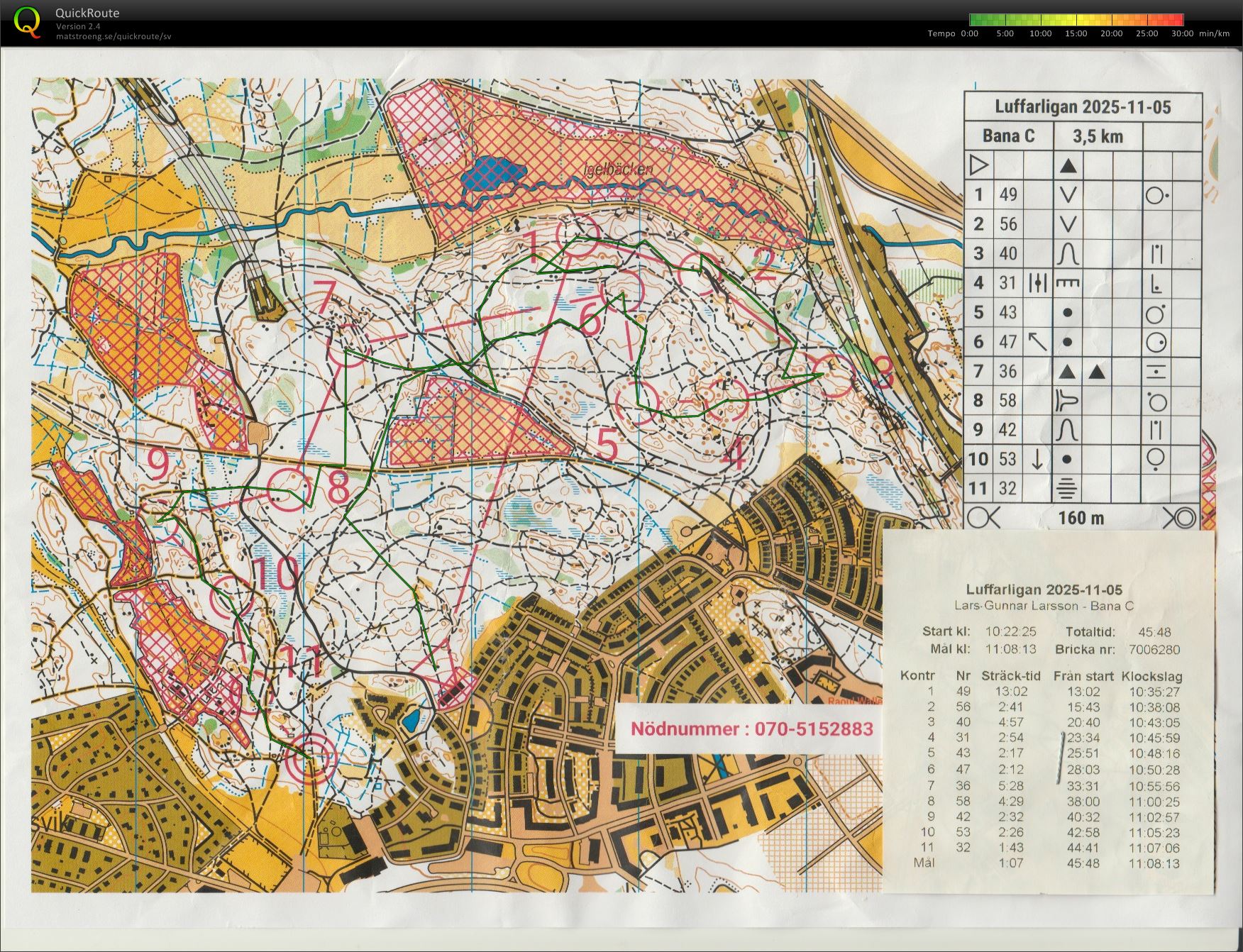This screenshot has height=952, width=1243.
Task: Select the start triangle symbol in control sheet
Action: click(978, 165)
